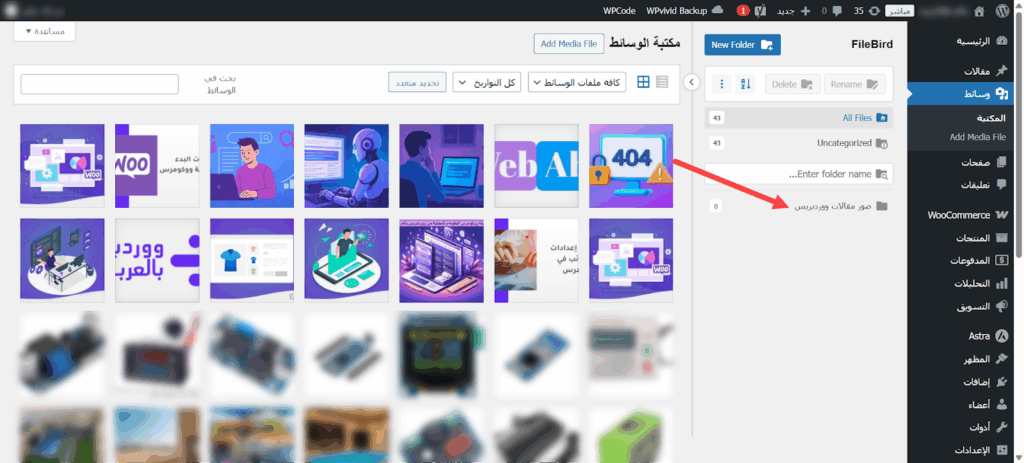Screen dimensions: 1024x463
Task: Click the Enter folder name search field
Action: [799, 174]
